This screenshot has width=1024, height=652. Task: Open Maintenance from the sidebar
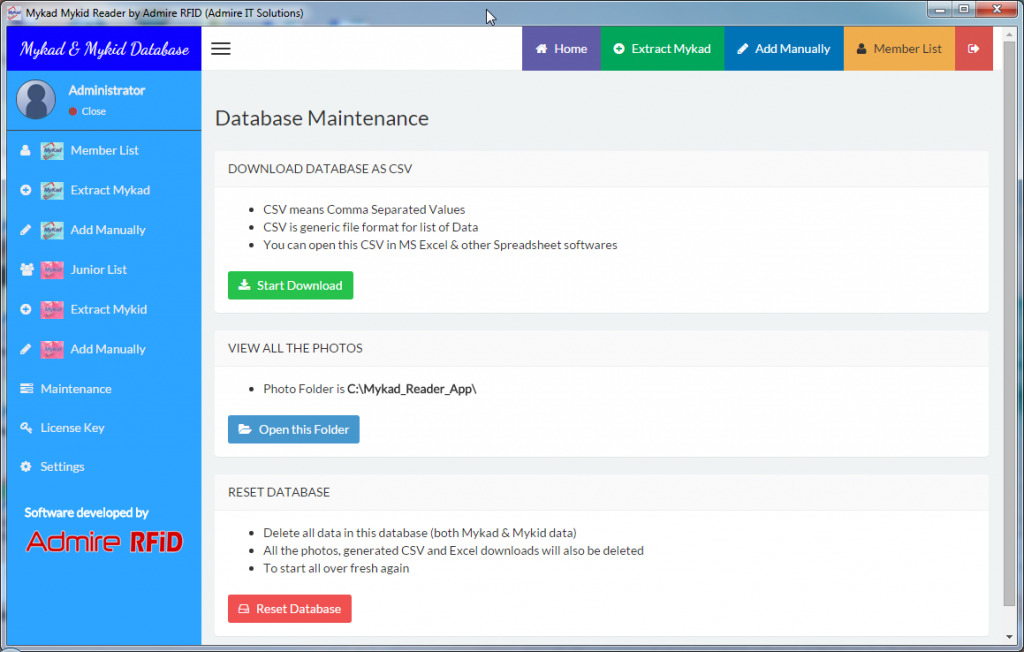76,389
